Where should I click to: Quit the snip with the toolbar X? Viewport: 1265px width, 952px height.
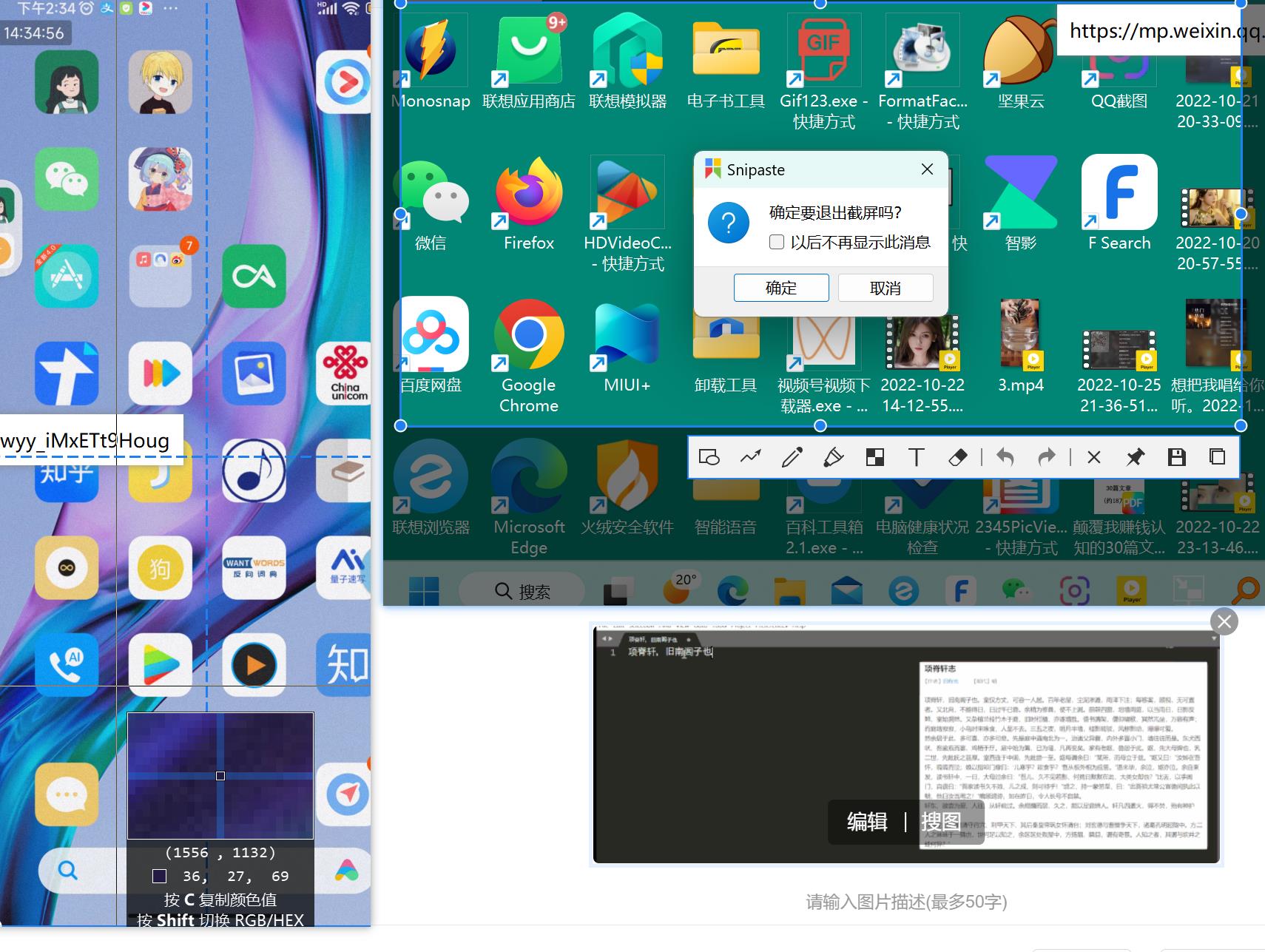pyautogui.click(x=1093, y=457)
